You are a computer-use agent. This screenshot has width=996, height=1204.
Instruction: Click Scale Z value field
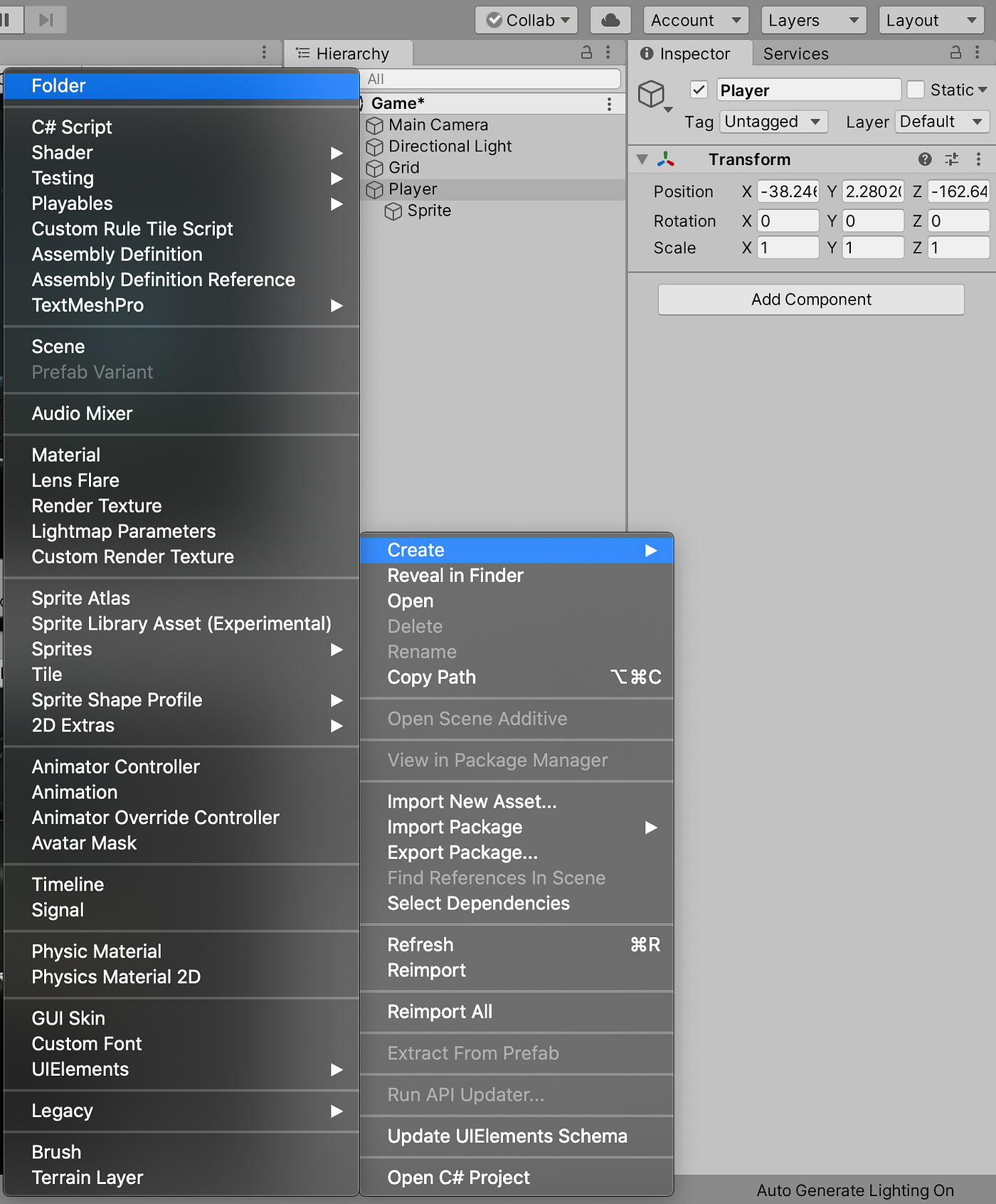coord(958,248)
